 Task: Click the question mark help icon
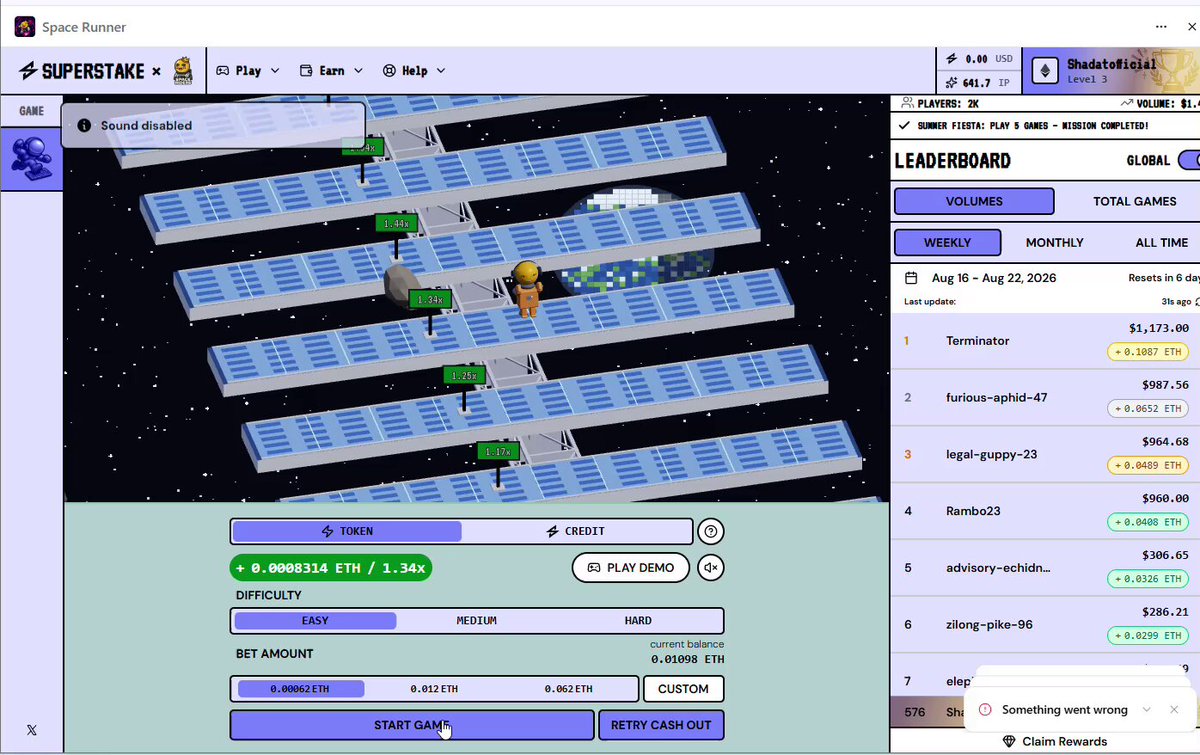pyautogui.click(x=711, y=531)
